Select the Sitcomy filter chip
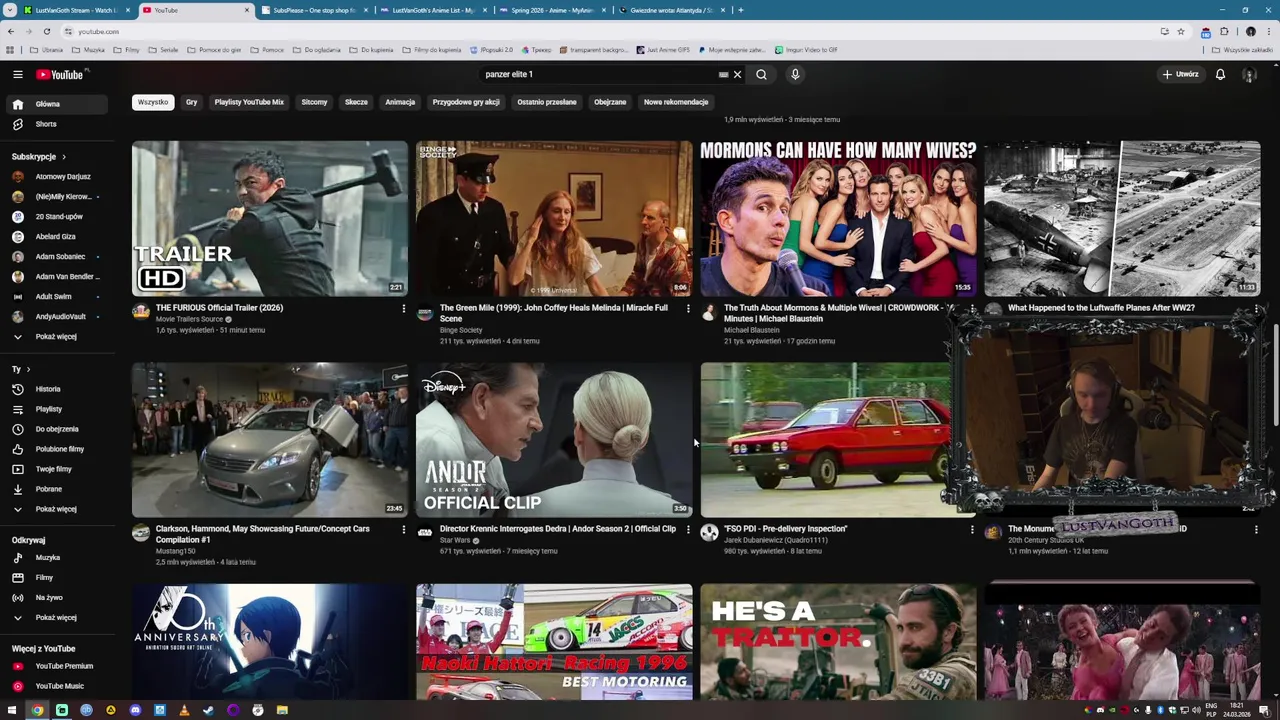Image resolution: width=1280 pixels, height=720 pixels. 314,102
